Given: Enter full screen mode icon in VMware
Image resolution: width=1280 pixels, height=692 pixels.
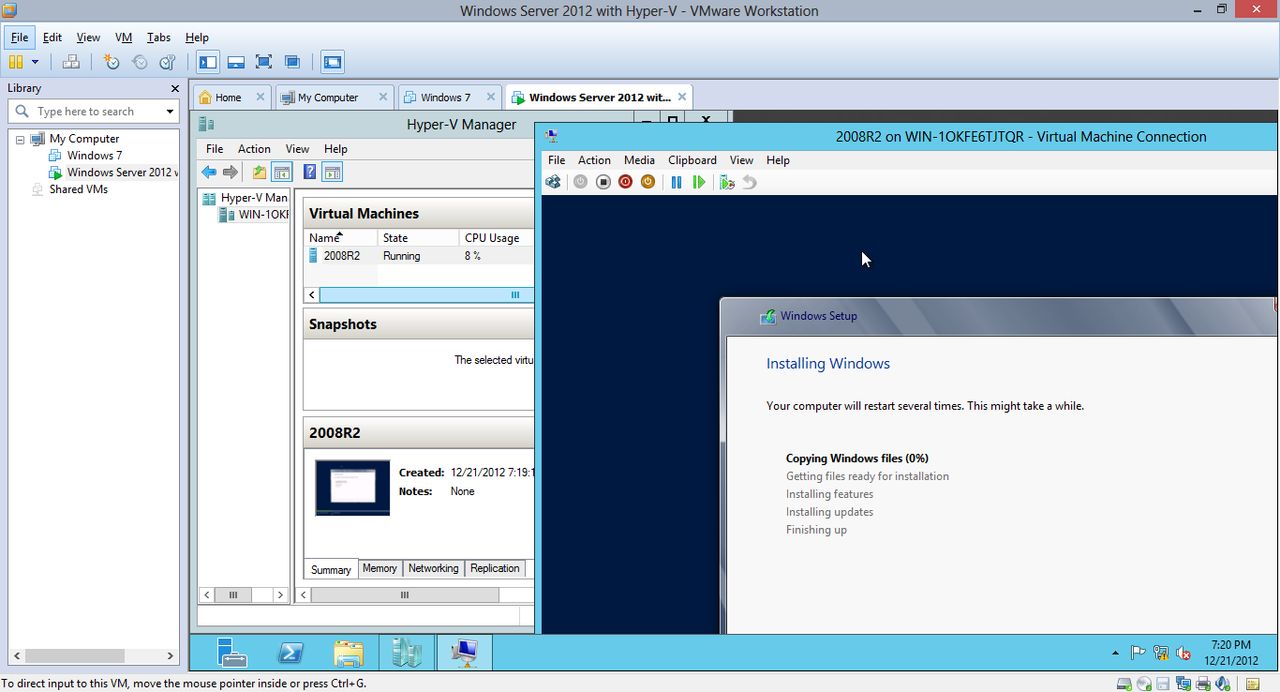Looking at the screenshot, I should [264, 62].
